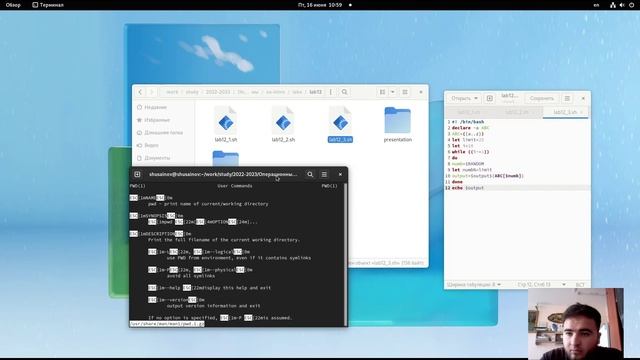Switch to the lab12_3.sh editor tab
640x360 pixels.
click(565, 112)
